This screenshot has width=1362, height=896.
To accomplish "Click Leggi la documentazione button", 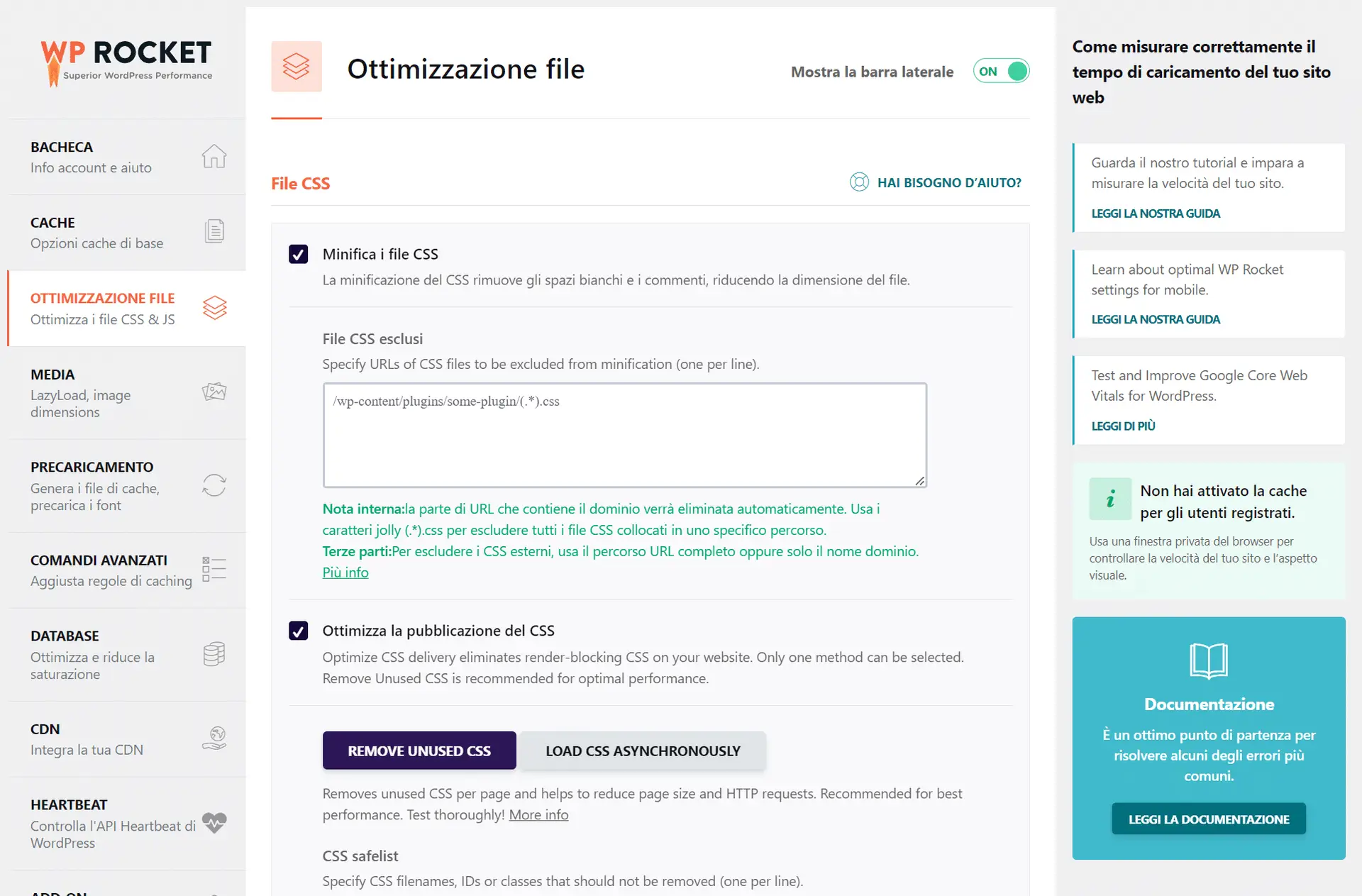I will (x=1209, y=819).
